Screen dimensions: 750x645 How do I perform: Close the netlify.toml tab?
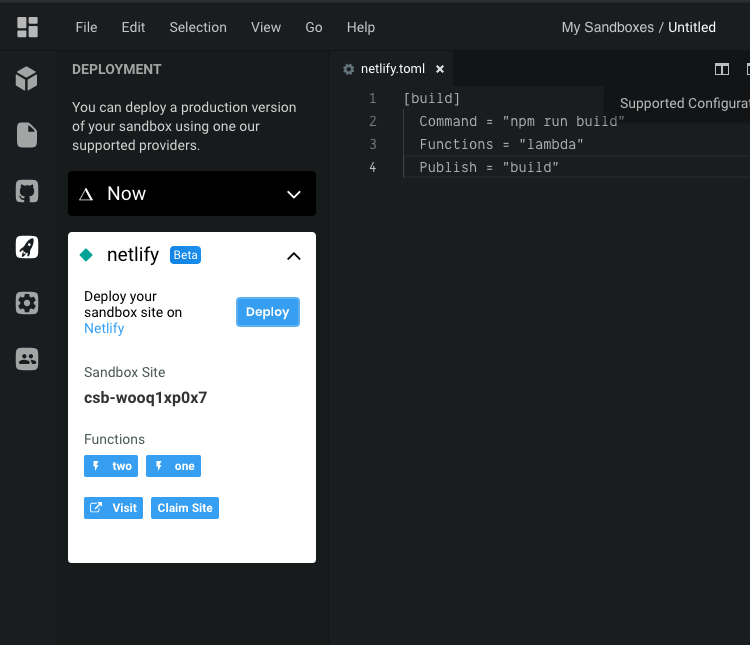[x=440, y=69]
